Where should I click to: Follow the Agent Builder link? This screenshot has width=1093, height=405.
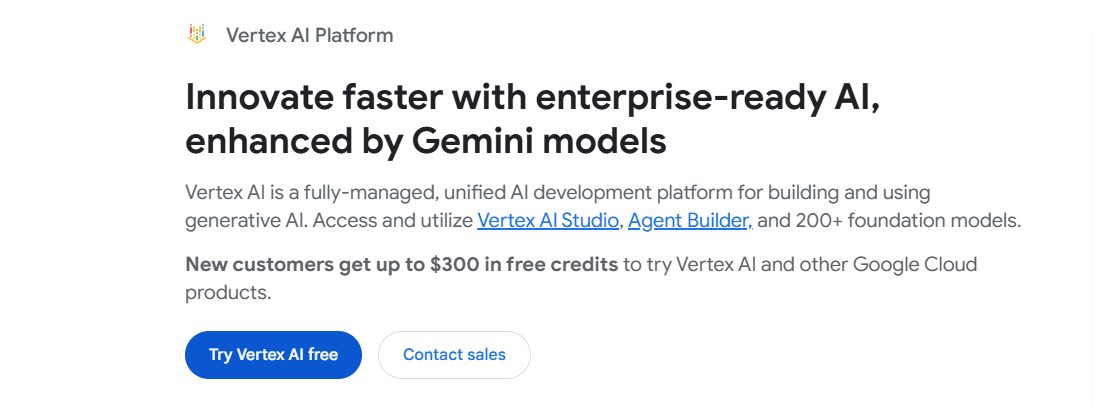(690, 220)
